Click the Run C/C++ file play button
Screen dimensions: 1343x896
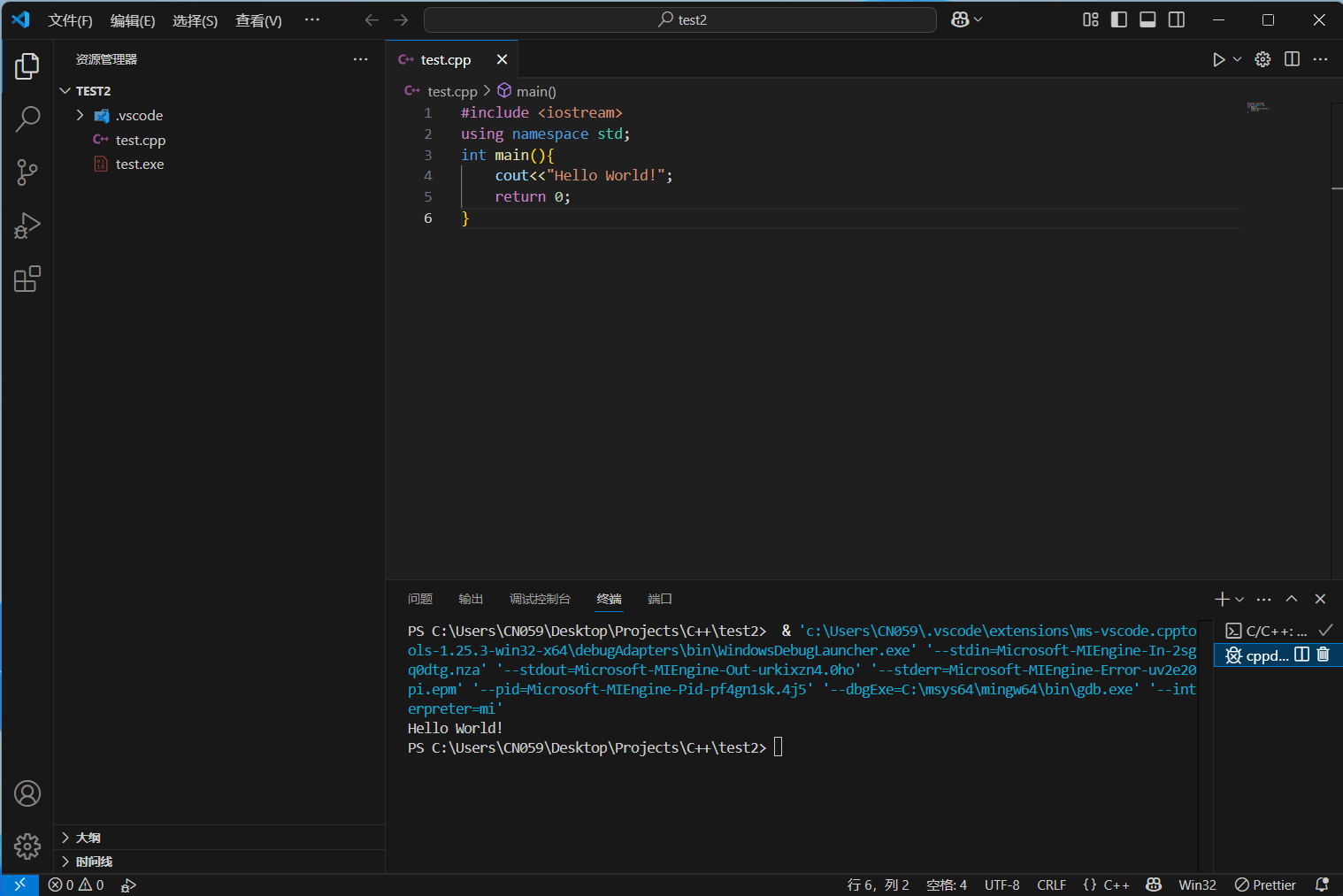coord(1218,59)
